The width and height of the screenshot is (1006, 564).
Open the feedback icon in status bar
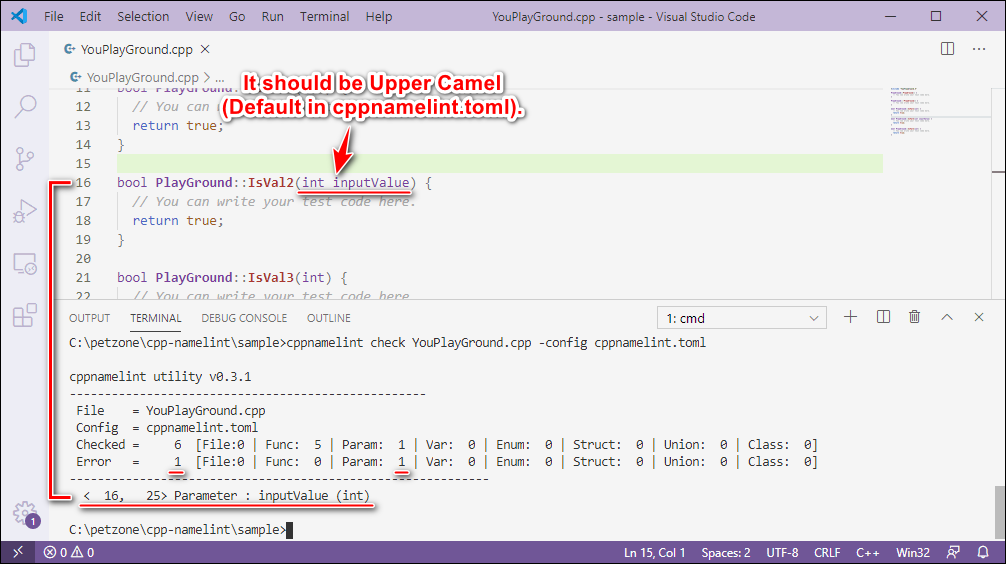[x=953, y=552]
